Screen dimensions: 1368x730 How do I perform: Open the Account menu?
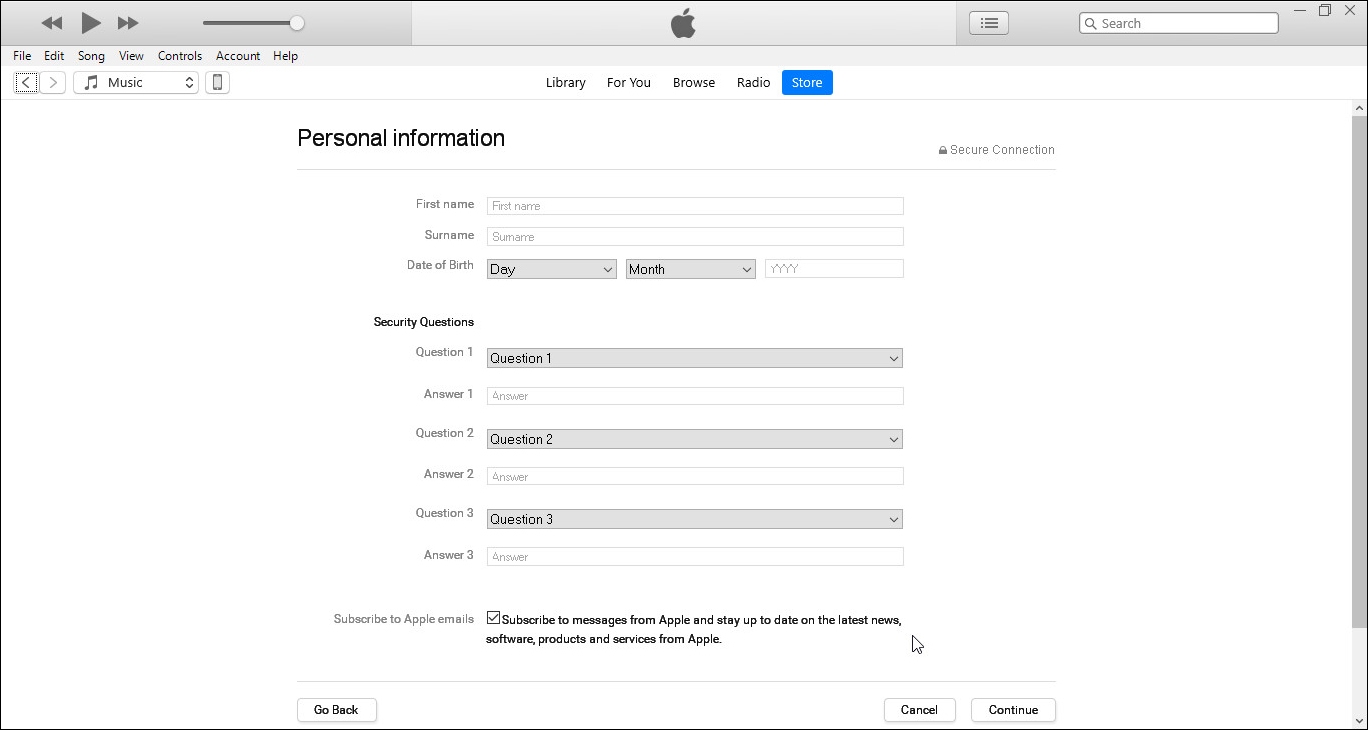(237, 56)
